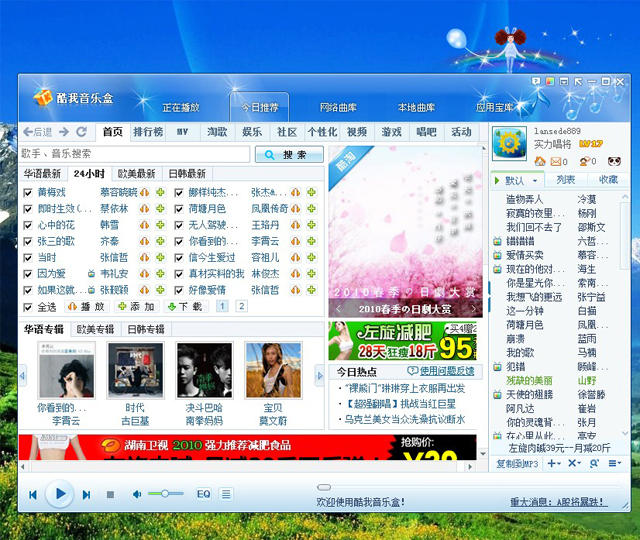The height and width of the screenshot is (540, 640).
Task: Show next albums with right arrow
Action: tap(320, 376)
